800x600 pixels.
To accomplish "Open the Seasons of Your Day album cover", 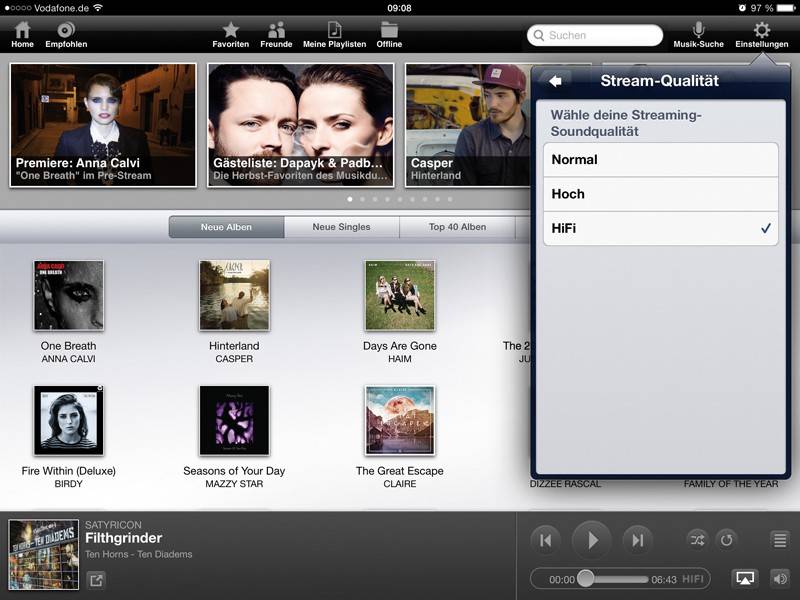I will click(234, 420).
